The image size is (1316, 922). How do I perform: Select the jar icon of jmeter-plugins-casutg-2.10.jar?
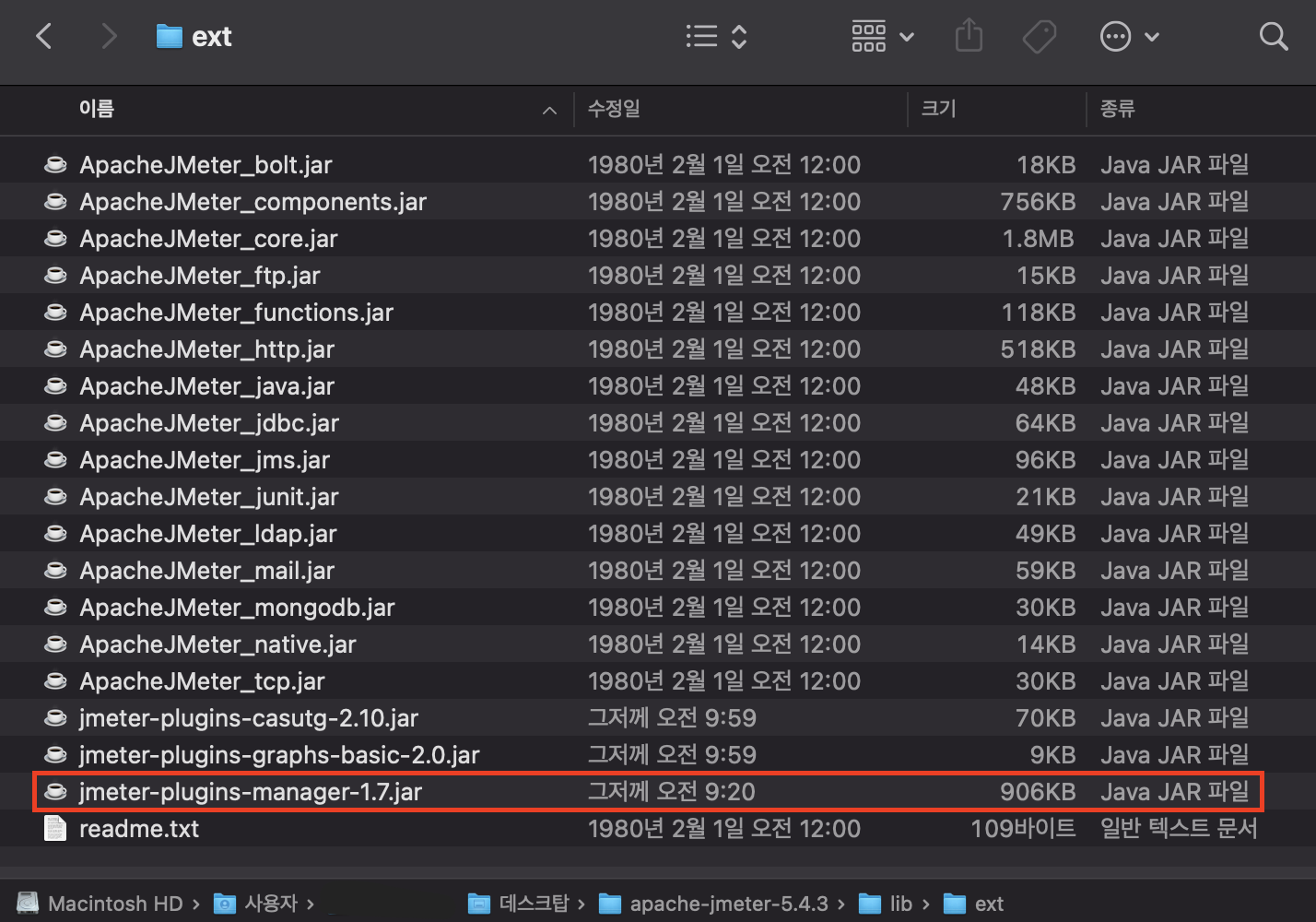click(x=55, y=718)
